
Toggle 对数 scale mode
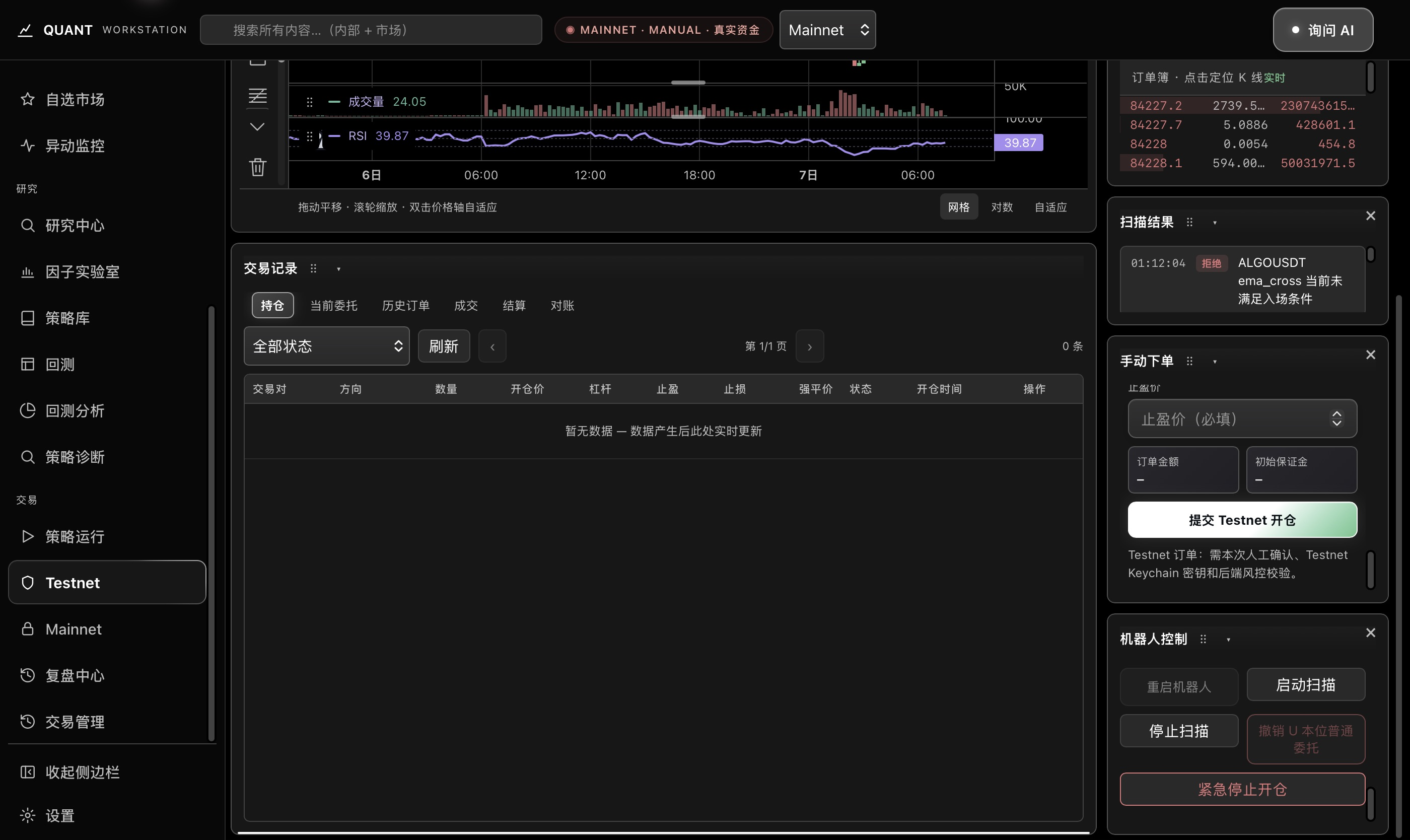tap(1001, 207)
